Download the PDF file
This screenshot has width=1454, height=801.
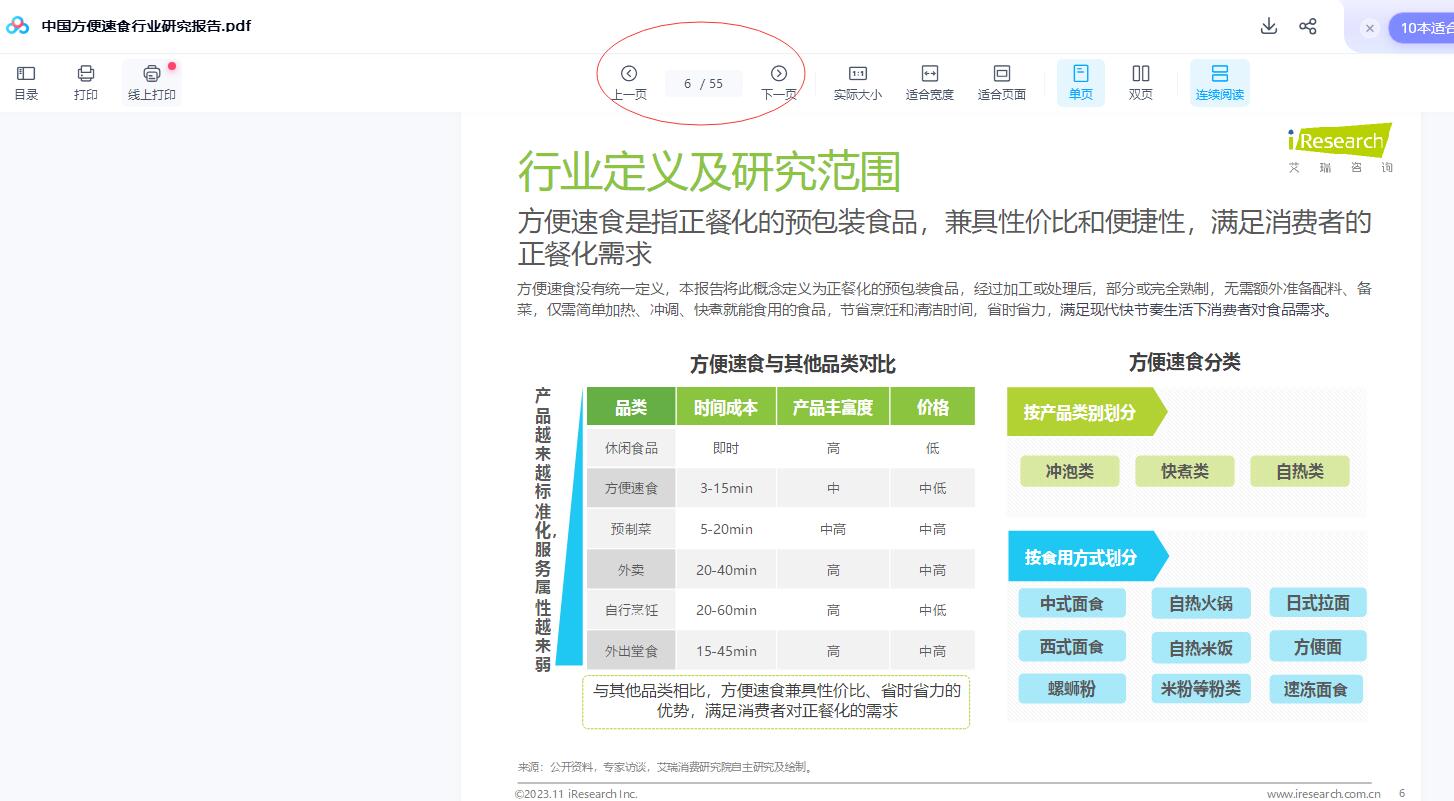[x=1269, y=26]
